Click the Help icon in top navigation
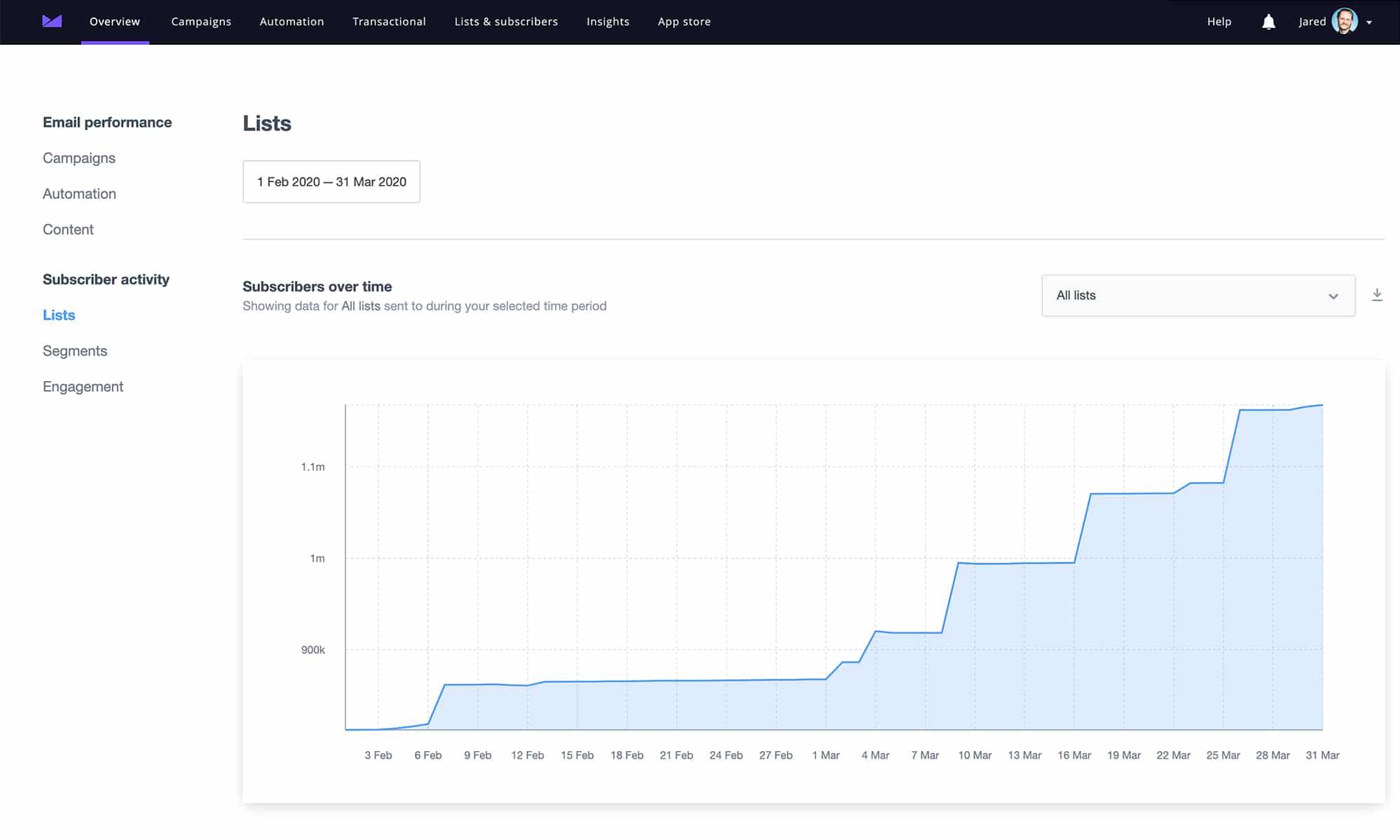This screenshot has width=1400, height=840. click(1218, 21)
